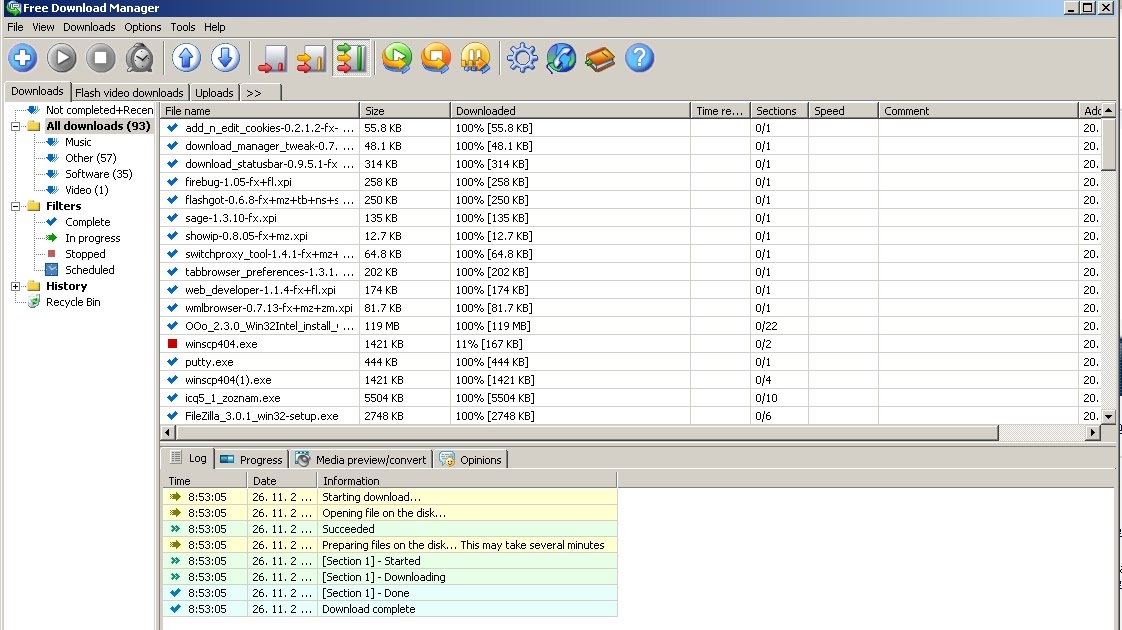This screenshot has width=1122, height=630.
Task: Open settings with the gear icon
Action: 522,58
